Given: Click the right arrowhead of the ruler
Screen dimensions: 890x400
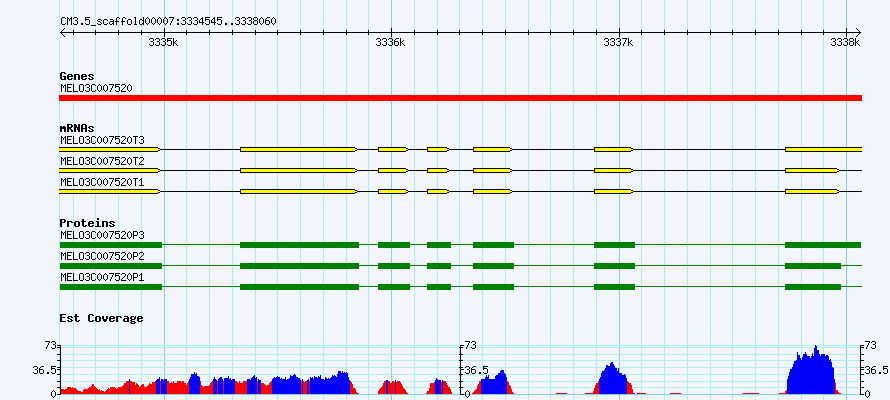Looking at the screenshot, I should (x=858, y=32).
